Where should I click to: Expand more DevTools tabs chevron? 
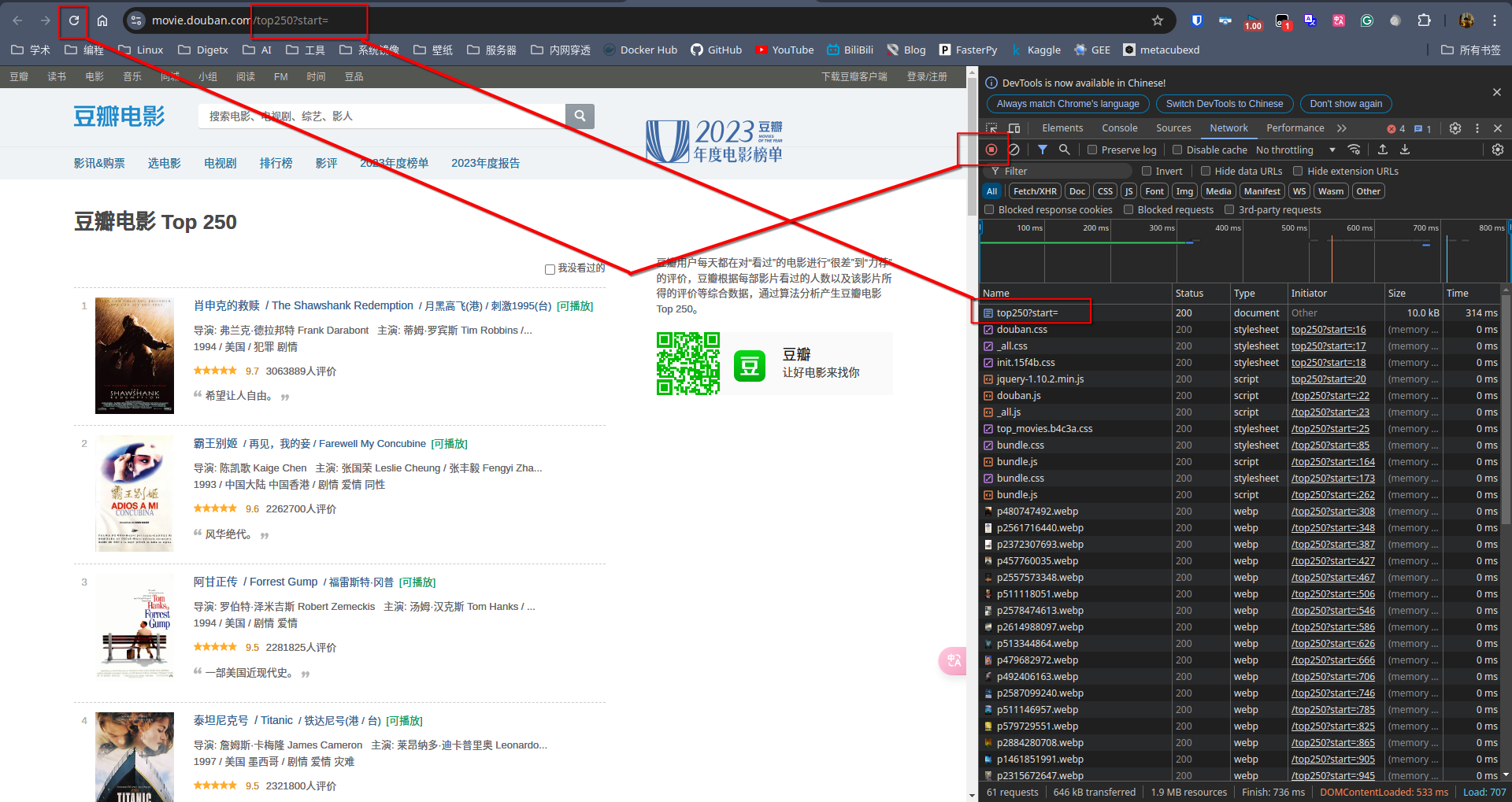(1342, 128)
